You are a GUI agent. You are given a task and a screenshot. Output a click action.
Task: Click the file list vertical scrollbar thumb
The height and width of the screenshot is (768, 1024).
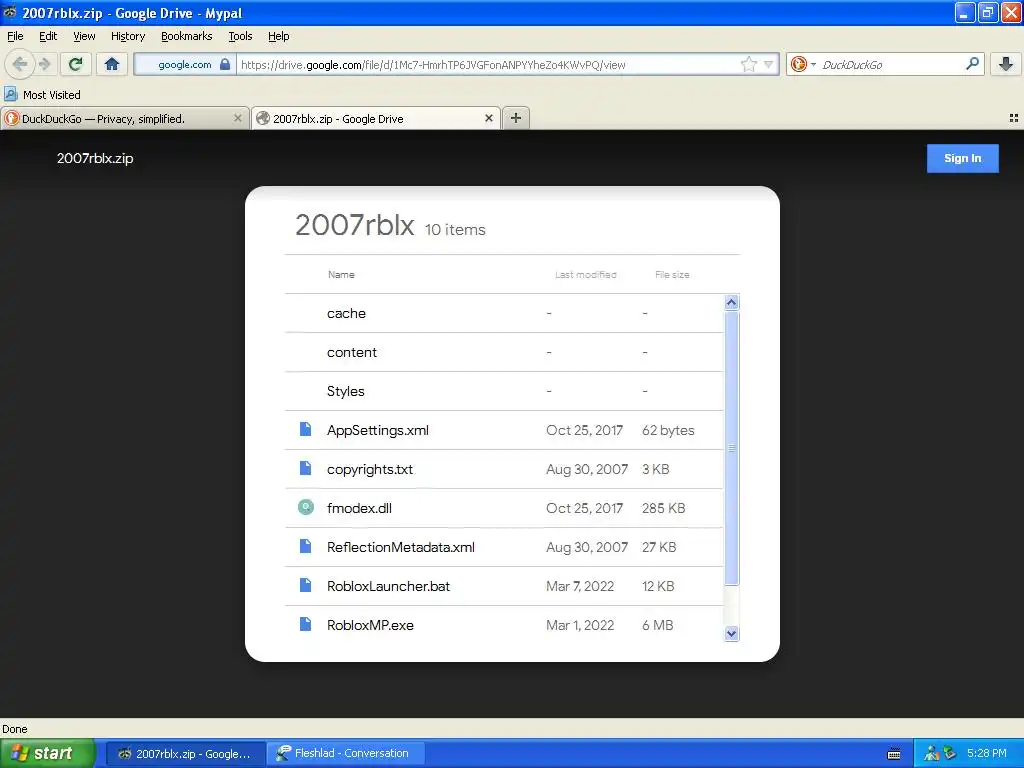(x=731, y=448)
